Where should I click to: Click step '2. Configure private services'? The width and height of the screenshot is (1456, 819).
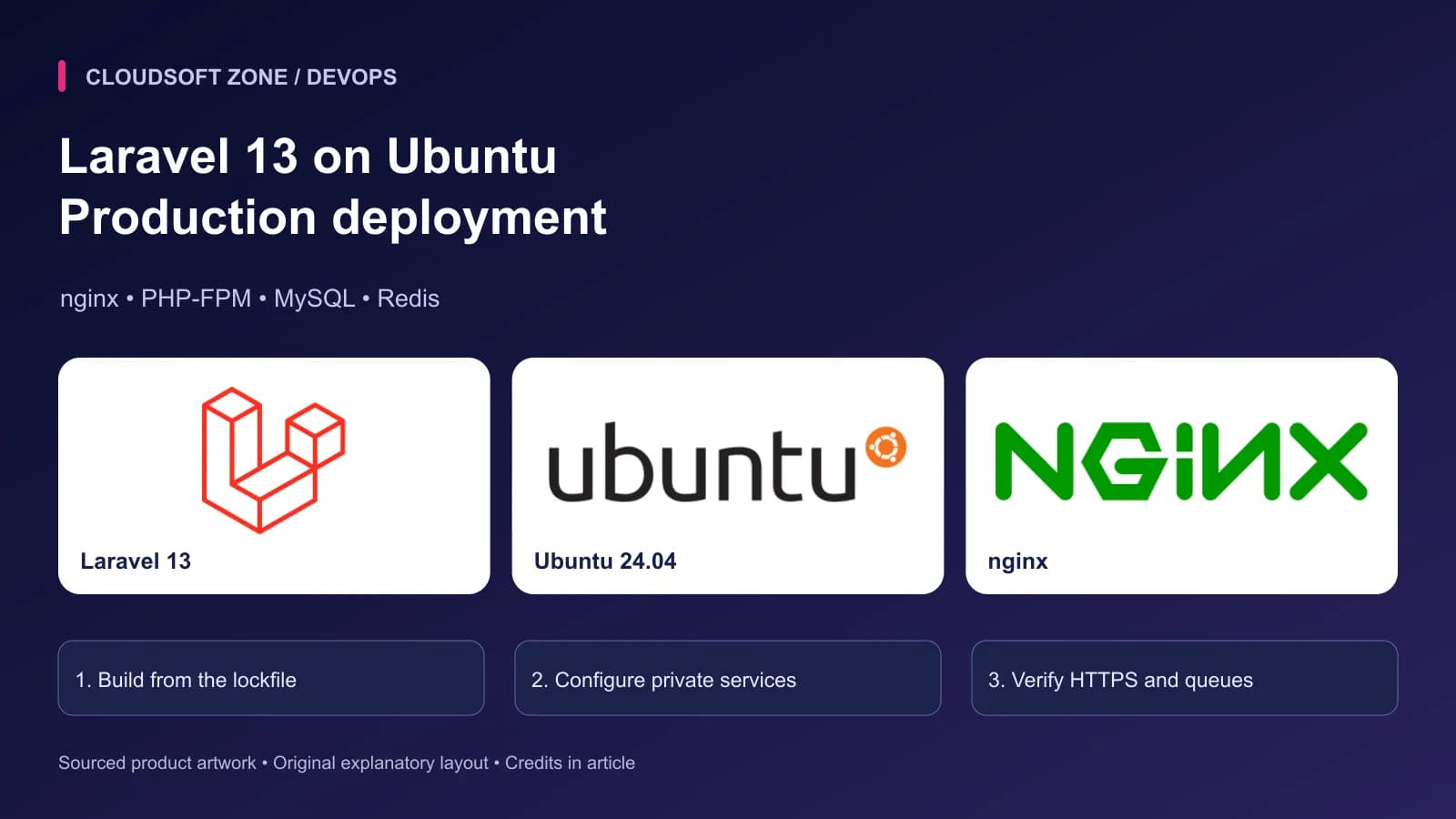tap(728, 678)
